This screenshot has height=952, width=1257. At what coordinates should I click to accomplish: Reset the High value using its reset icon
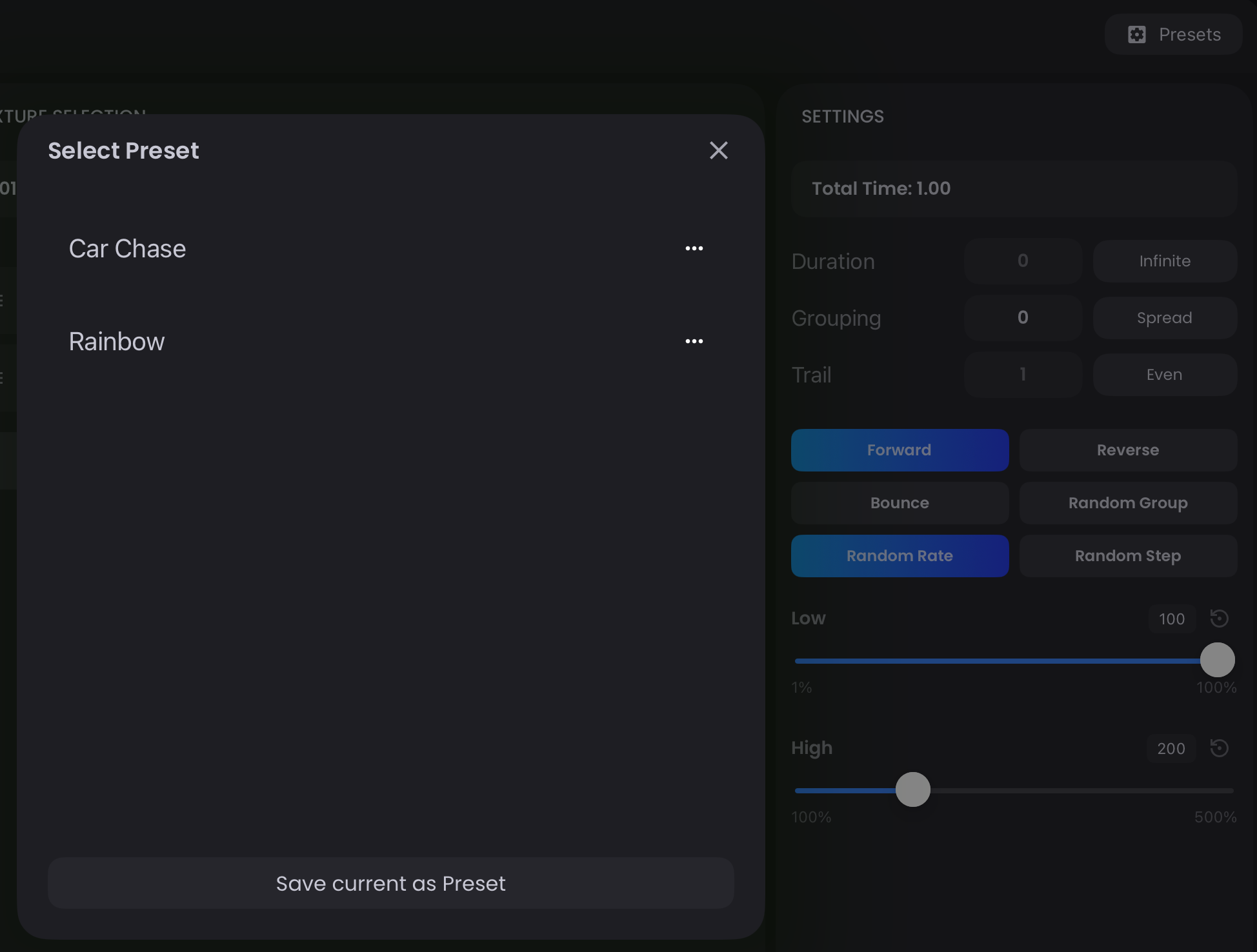1220,748
